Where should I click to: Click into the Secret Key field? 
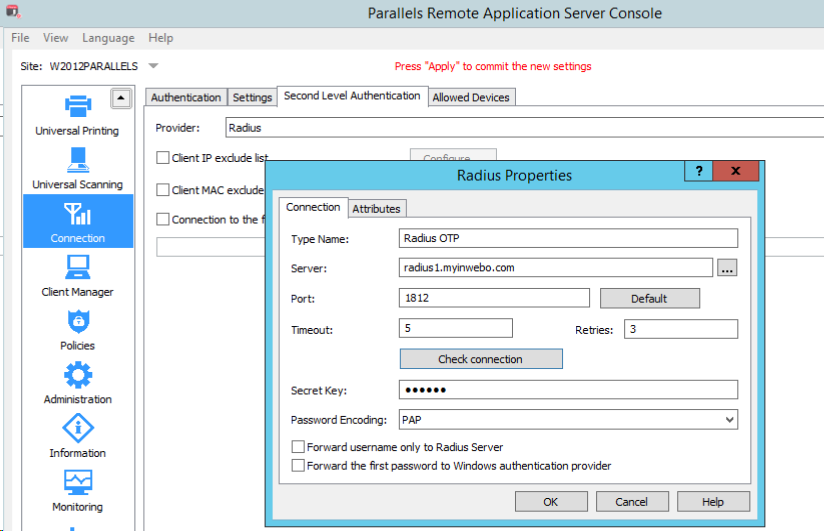568,389
